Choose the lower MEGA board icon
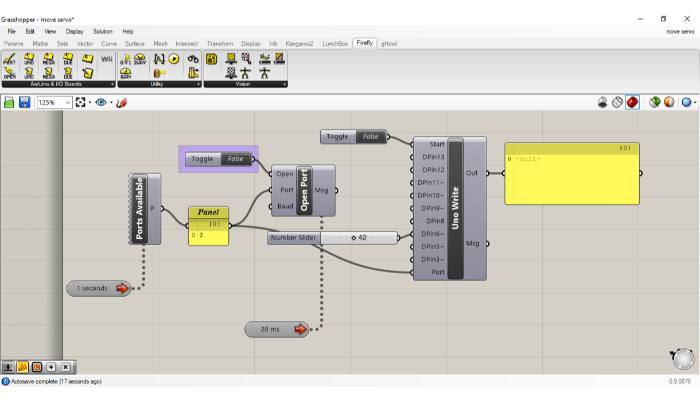Screen dimensions: 700x400 (48, 73)
